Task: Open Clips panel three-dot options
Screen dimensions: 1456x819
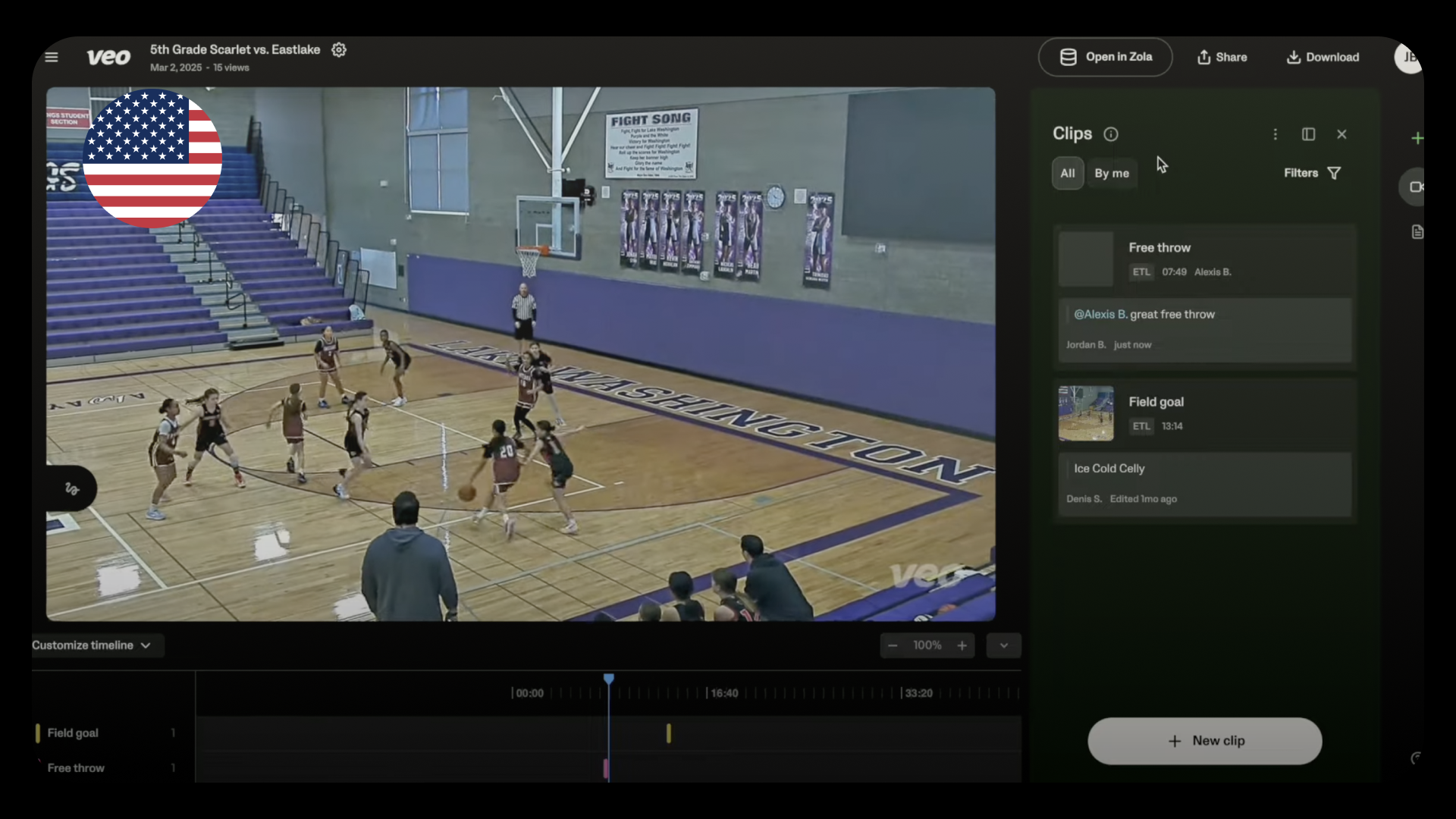Action: pyautogui.click(x=1276, y=134)
